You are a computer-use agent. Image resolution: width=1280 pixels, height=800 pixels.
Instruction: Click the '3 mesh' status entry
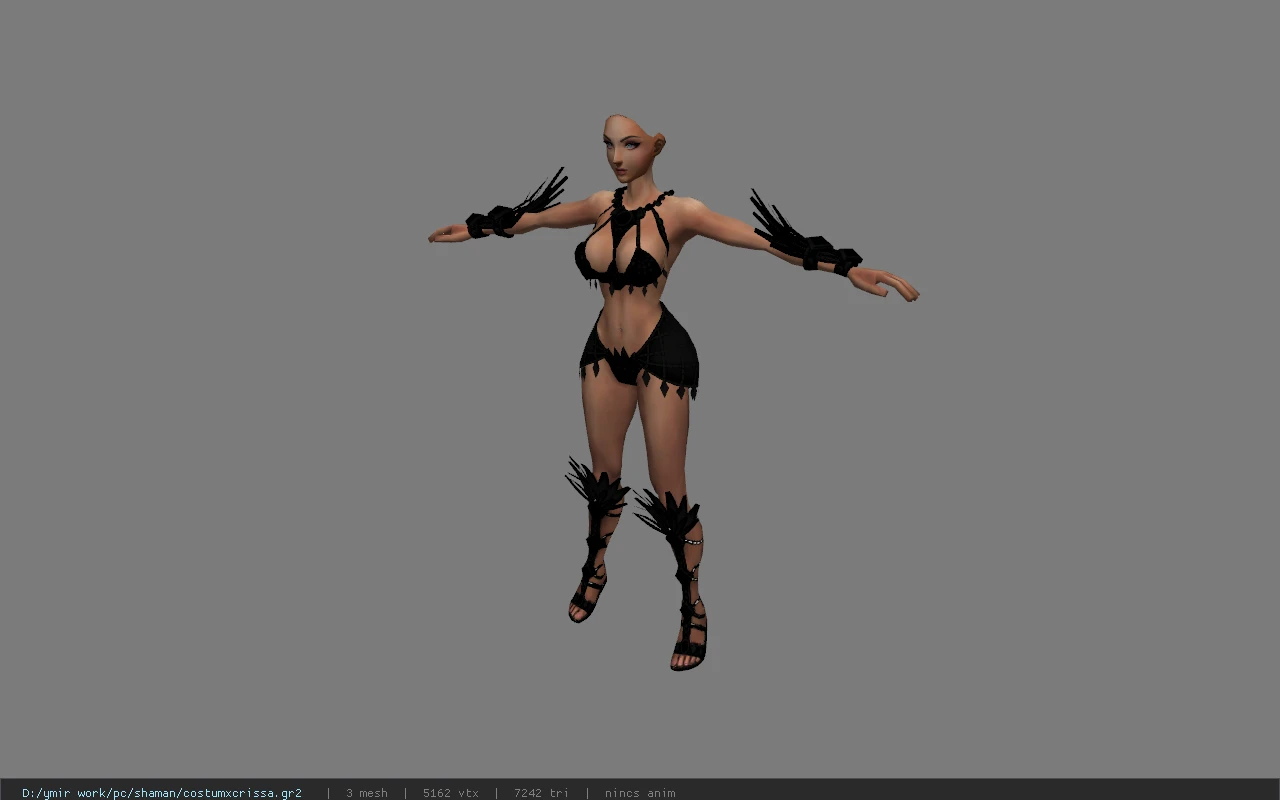pyautogui.click(x=367, y=793)
